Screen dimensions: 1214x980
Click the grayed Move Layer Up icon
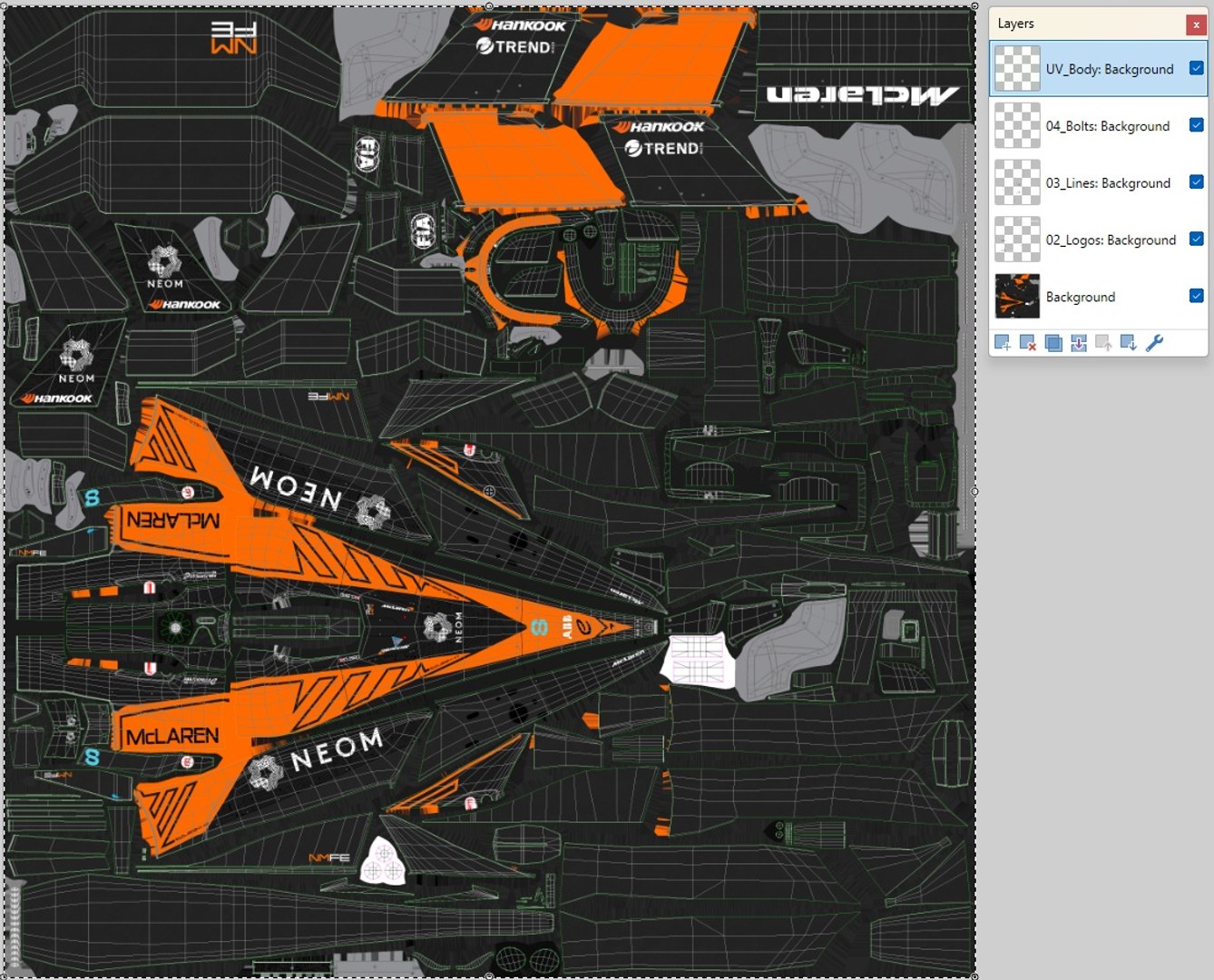(x=1103, y=343)
